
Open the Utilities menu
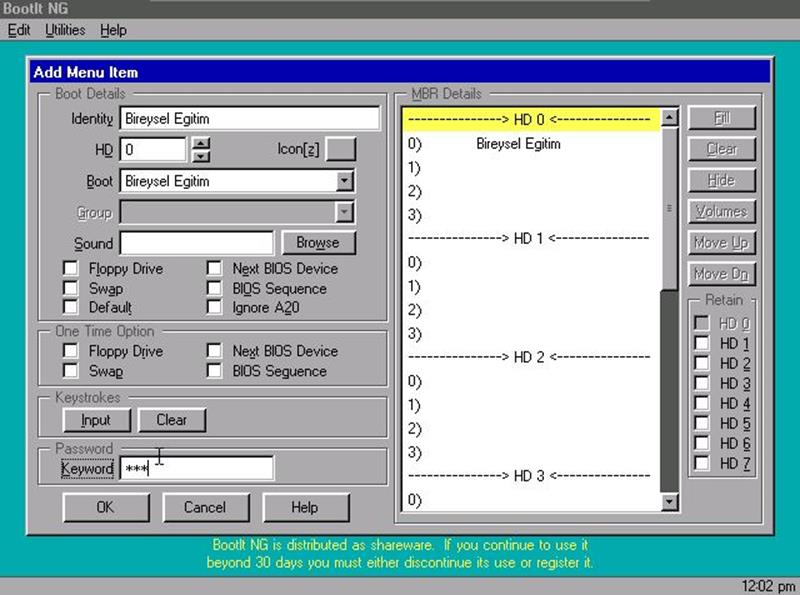point(65,31)
